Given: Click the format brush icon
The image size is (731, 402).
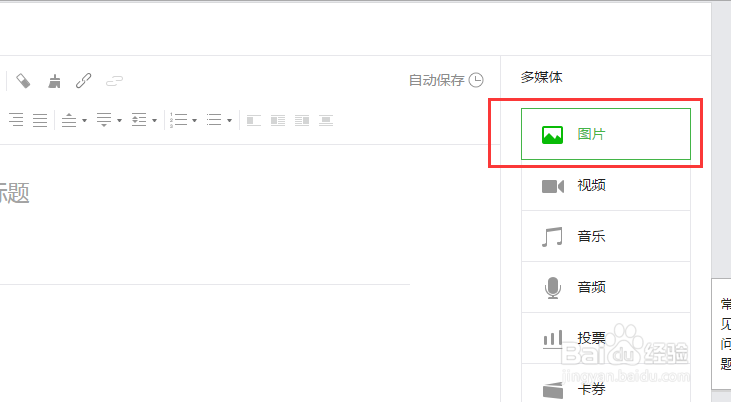Looking at the screenshot, I should pyautogui.click(x=55, y=81).
